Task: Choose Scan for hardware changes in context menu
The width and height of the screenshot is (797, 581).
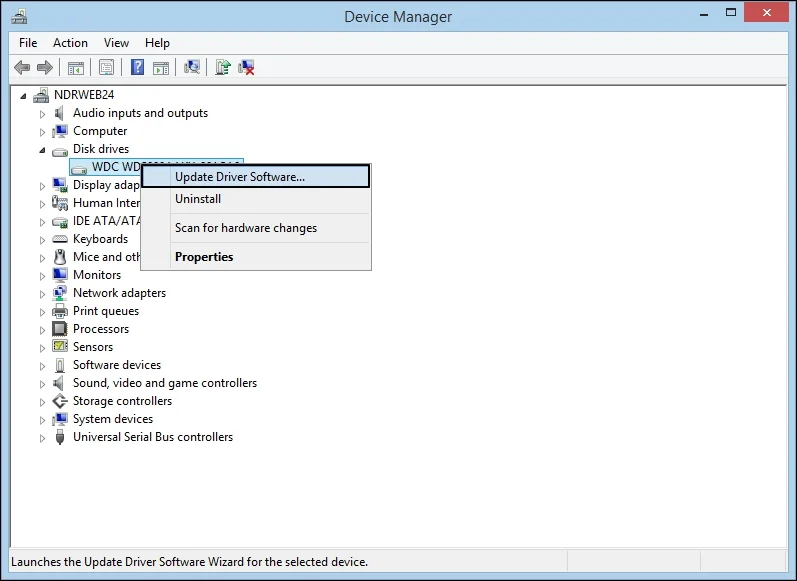Action: [256, 228]
